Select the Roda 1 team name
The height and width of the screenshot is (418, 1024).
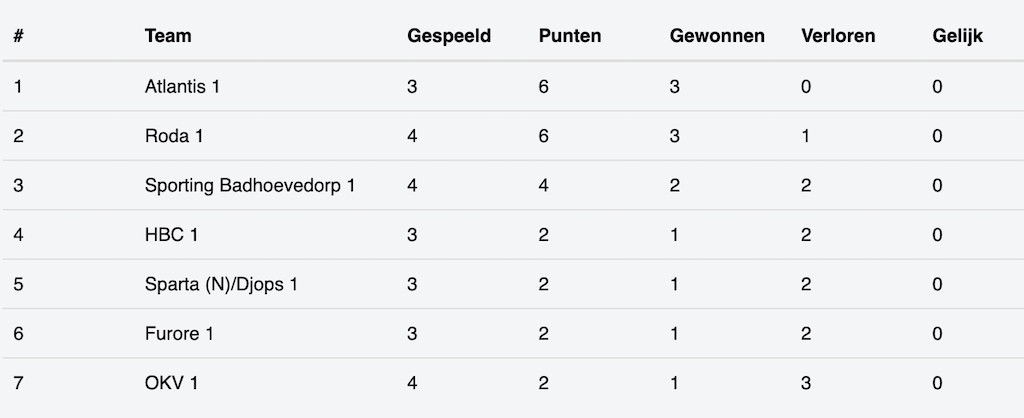[174, 136]
